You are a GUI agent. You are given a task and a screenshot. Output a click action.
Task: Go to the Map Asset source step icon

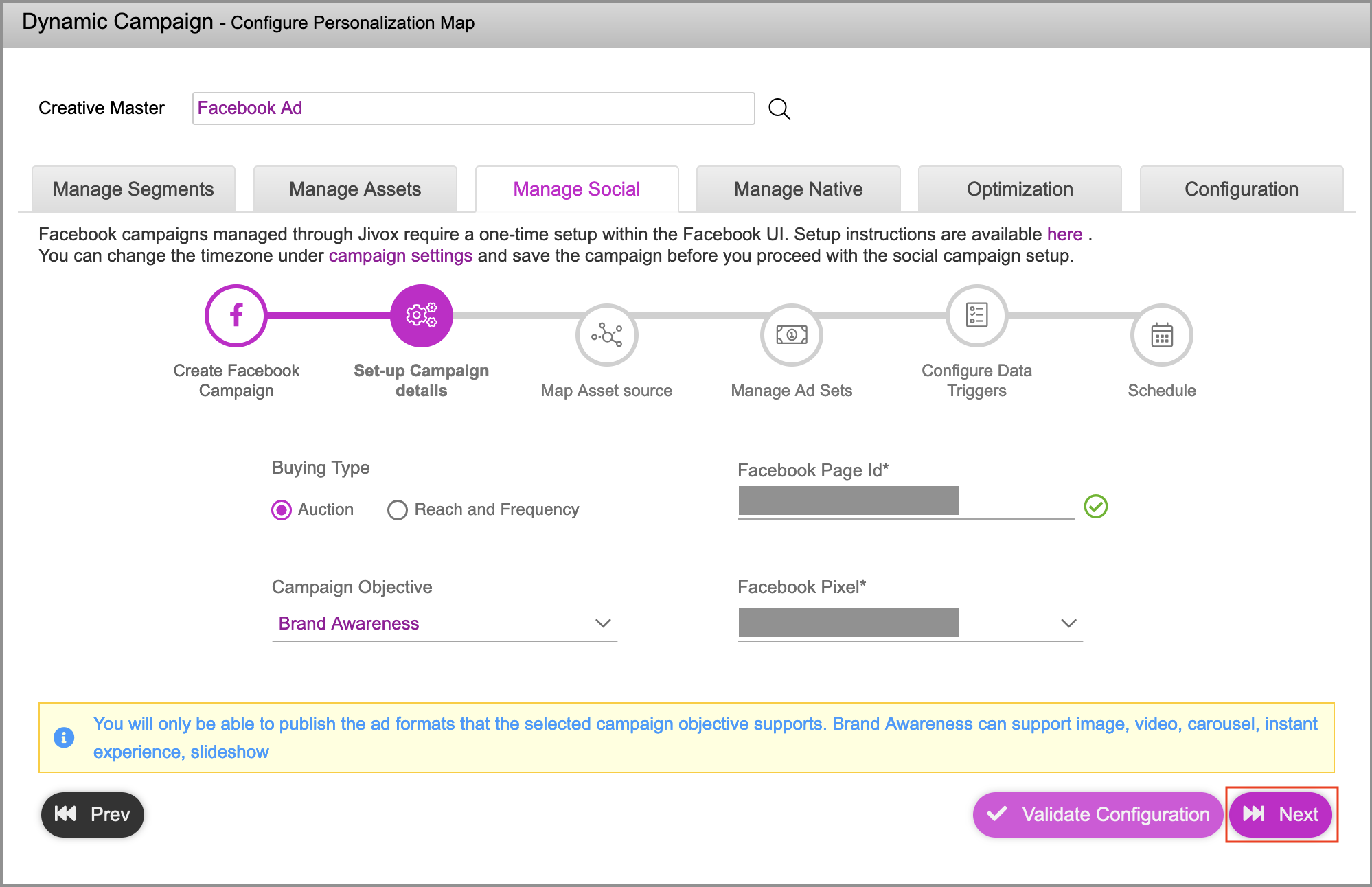(606, 335)
